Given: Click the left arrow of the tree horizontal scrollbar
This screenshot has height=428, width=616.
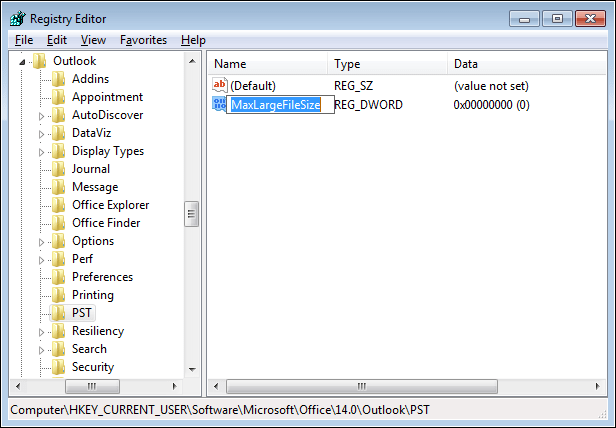Looking at the screenshot, I should click(x=18, y=386).
